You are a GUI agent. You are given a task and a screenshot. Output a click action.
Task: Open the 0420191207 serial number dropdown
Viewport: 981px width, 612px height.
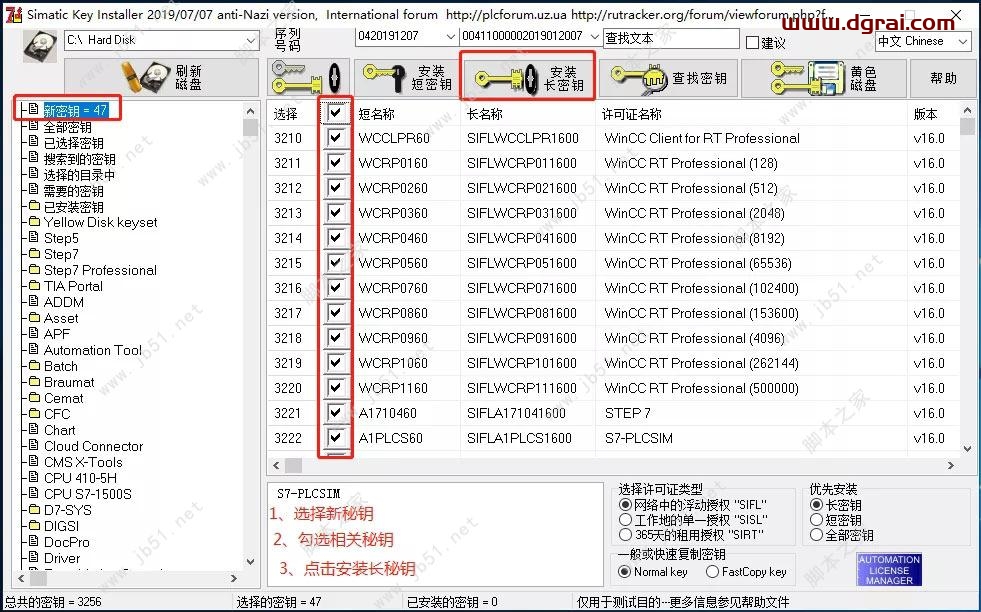pos(450,37)
